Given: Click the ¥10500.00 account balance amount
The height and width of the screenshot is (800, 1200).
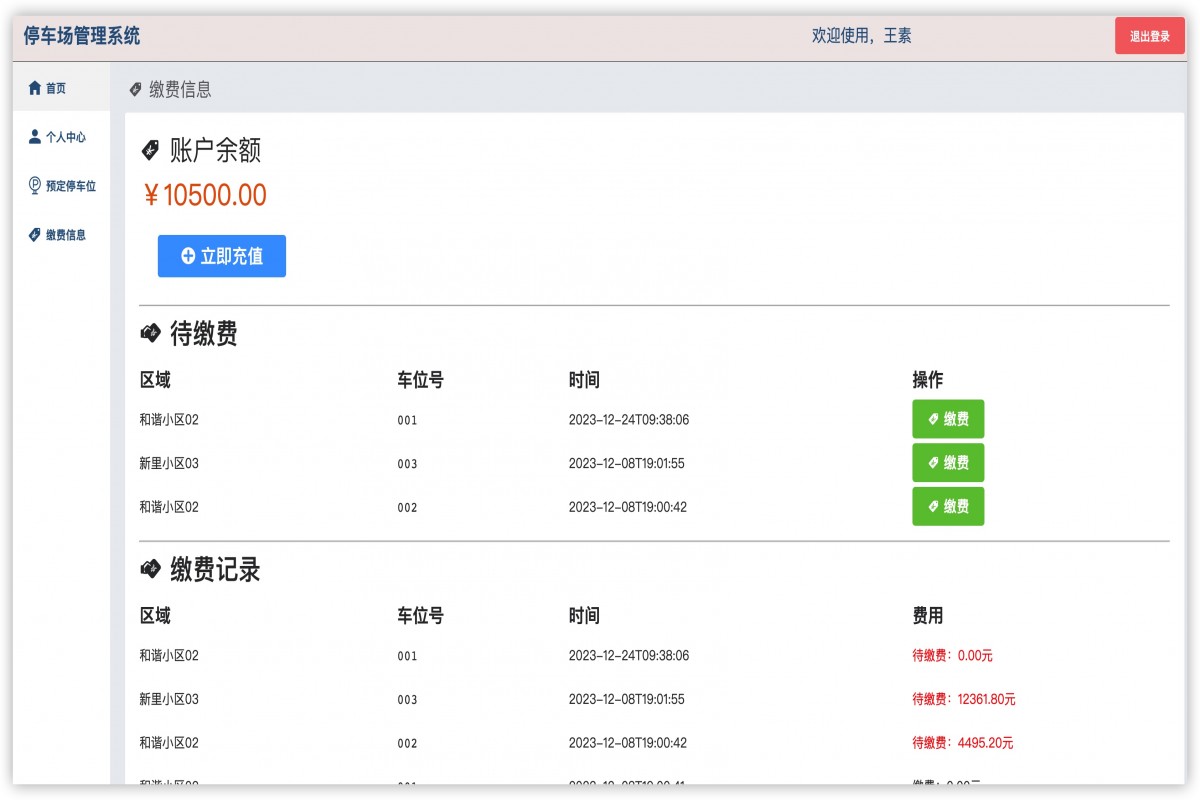Looking at the screenshot, I should 204,195.
